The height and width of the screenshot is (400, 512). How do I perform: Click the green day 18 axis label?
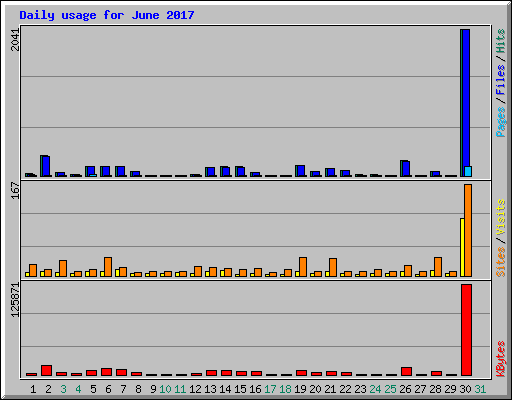pos(285,389)
